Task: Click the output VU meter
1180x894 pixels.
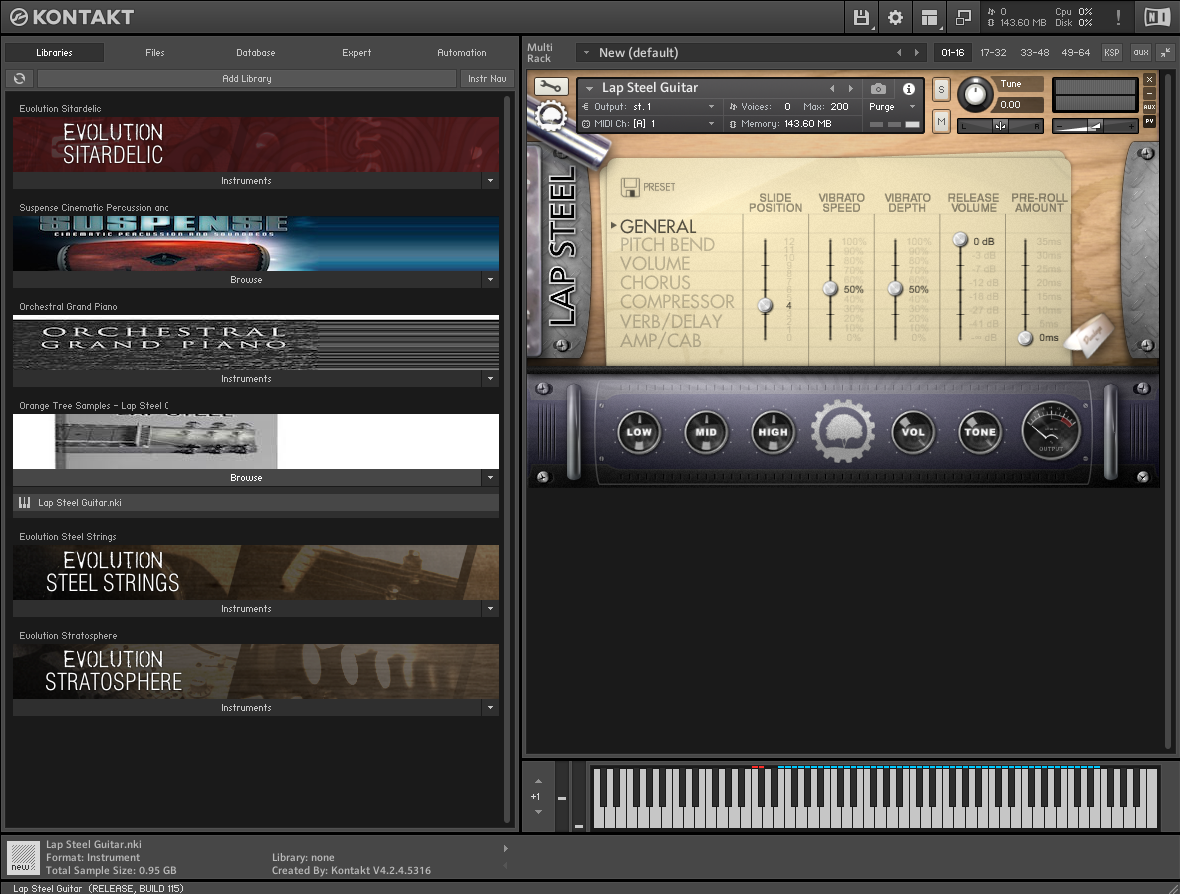Action: click(1051, 431)
